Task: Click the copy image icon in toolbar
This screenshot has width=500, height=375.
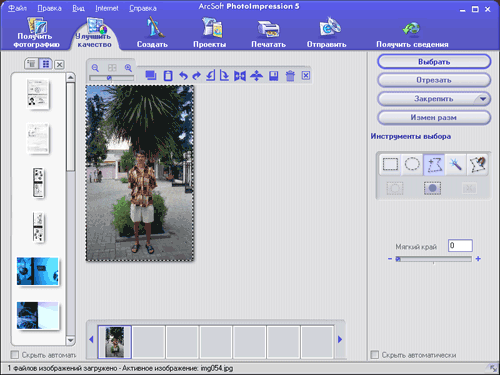Action: tap(151, 76)
